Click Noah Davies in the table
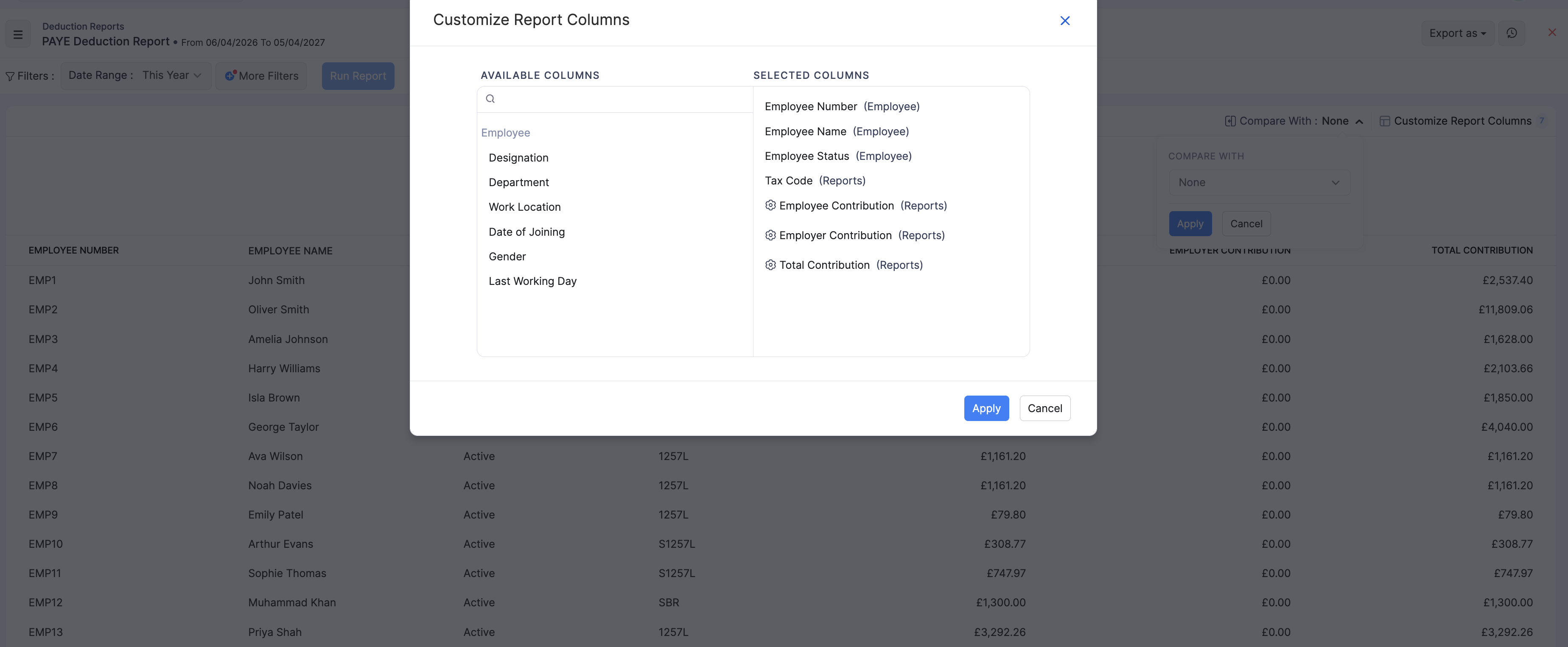The height and width of the screenshot is (647, 1568). click(x=280, y=485)
